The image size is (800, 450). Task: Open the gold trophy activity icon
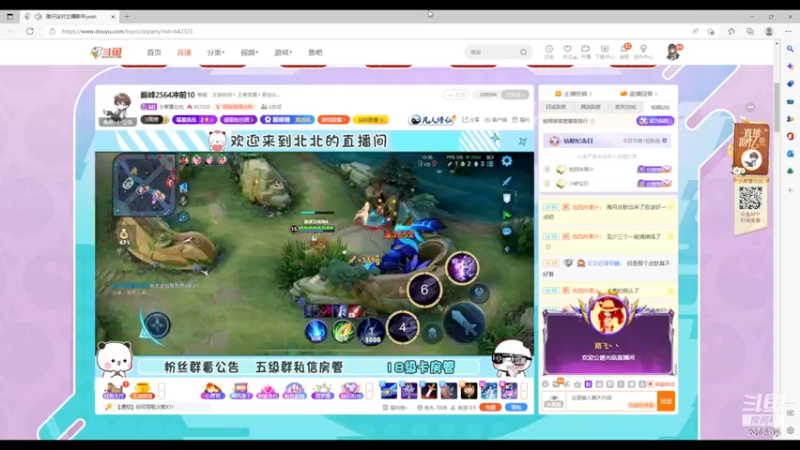(x=142, y=390)
